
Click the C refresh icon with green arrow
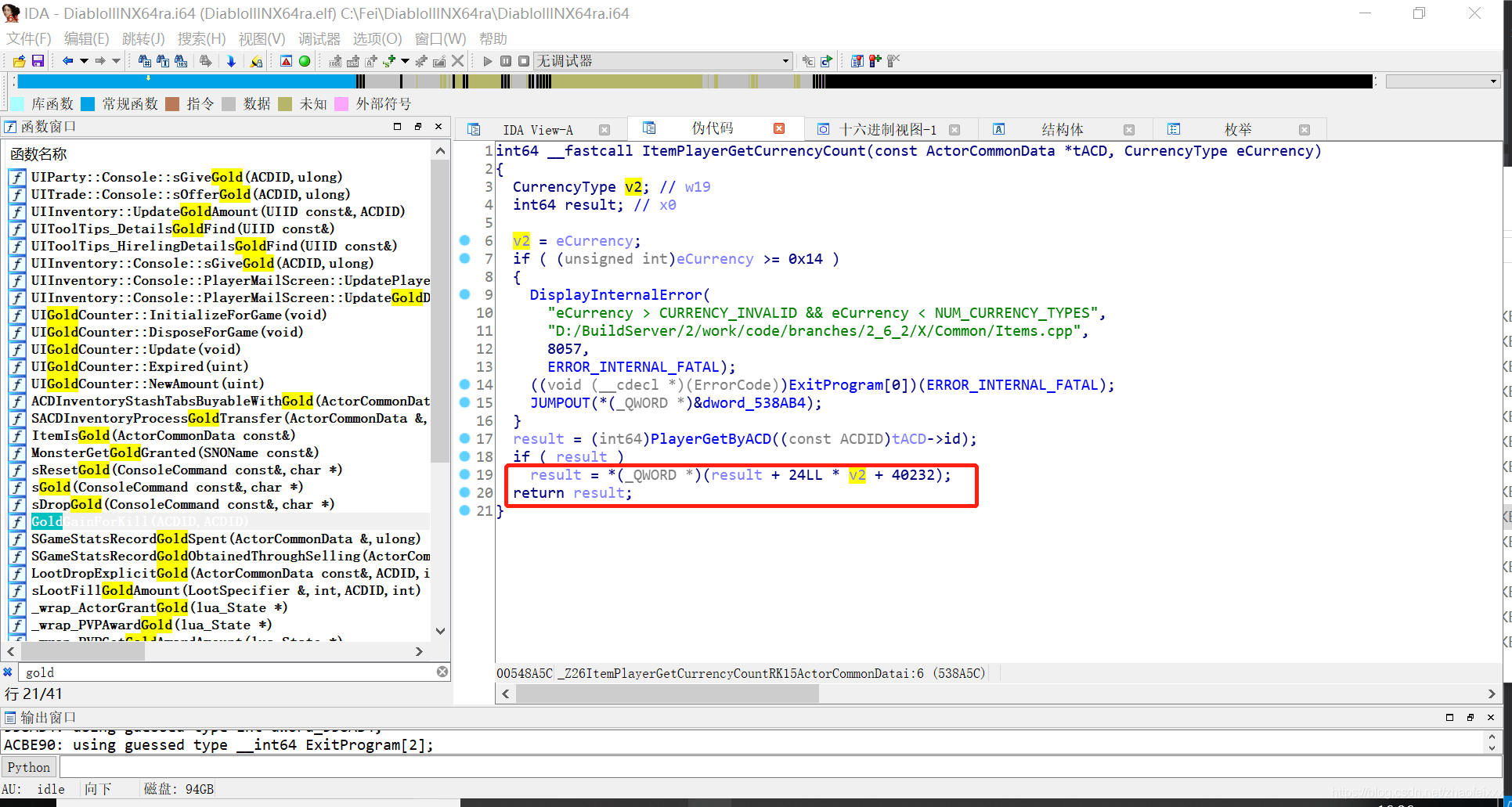826,61
